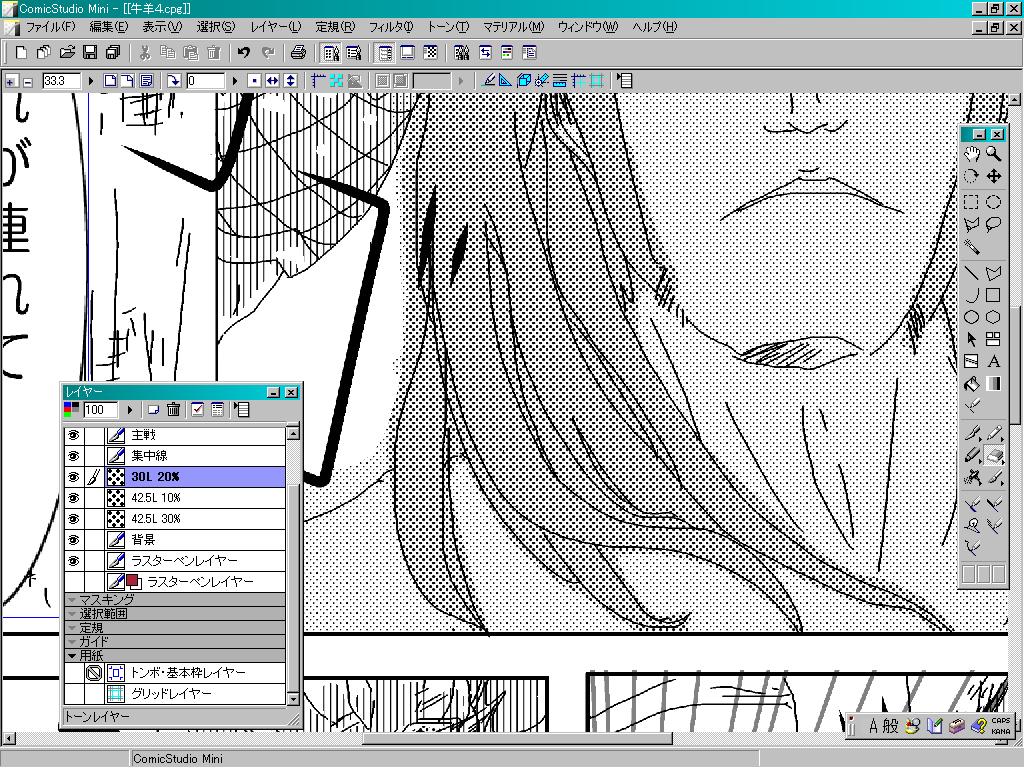Click the layer color mode swatch in Layers panel
Viewport: 1024px width, 768px height.
pyautogui.click(x=71, y=409)
